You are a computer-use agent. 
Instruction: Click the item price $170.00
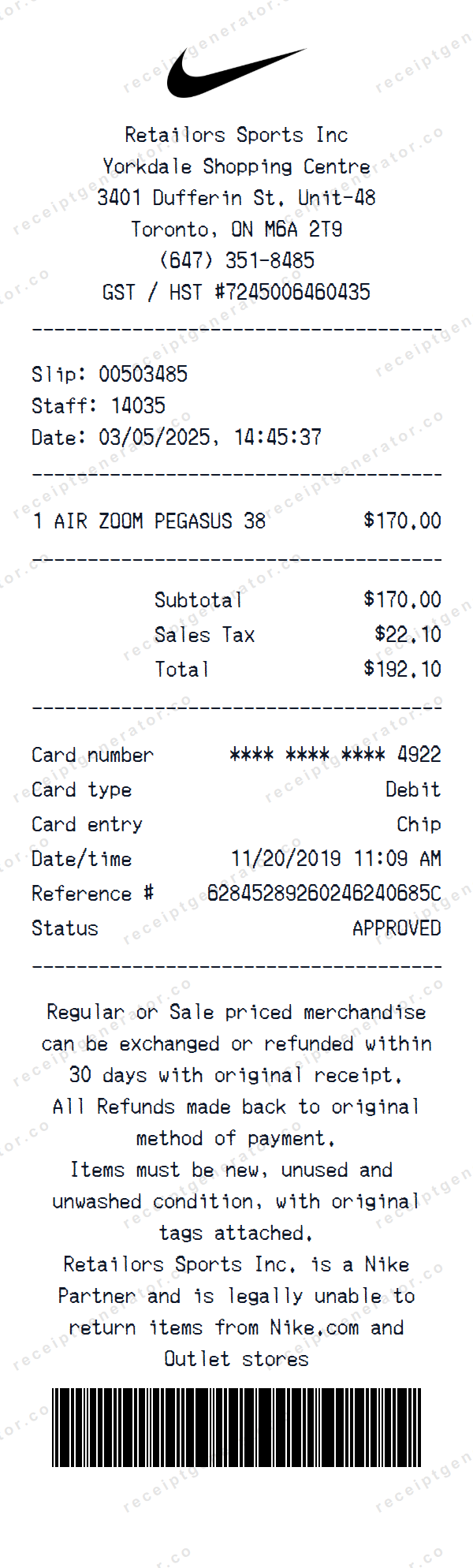click(402, 521)
